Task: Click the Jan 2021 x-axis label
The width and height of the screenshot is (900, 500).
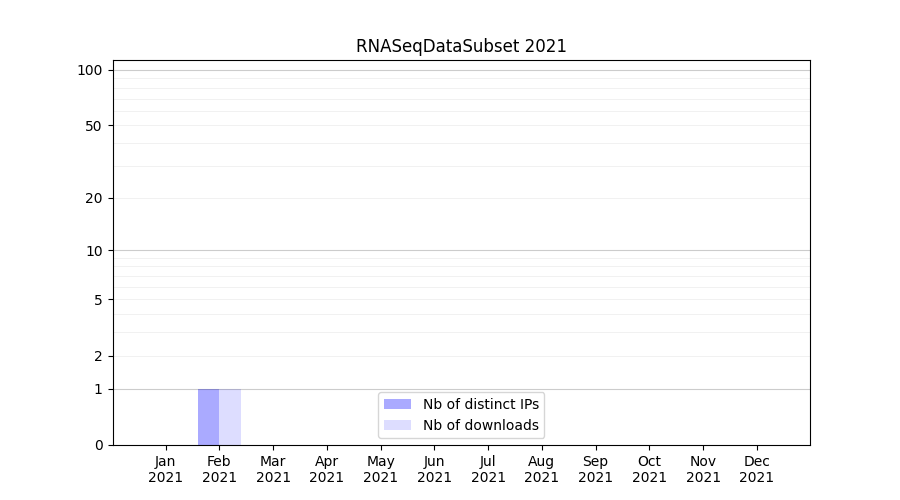Action: pyautogui.click(x=165, y=469)
